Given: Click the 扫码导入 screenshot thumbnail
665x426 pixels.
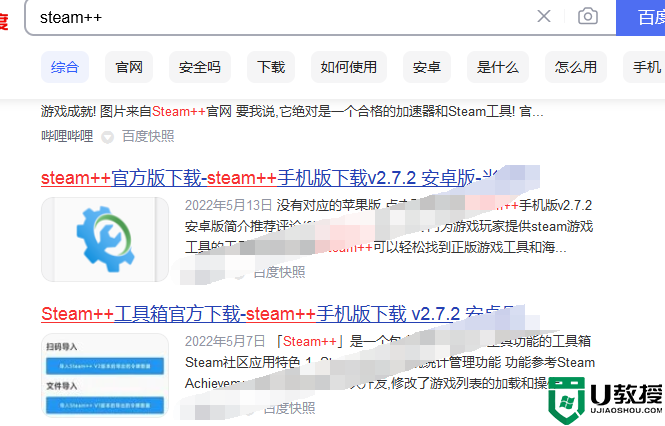Looking at the screenshot, I should point(105,375).
